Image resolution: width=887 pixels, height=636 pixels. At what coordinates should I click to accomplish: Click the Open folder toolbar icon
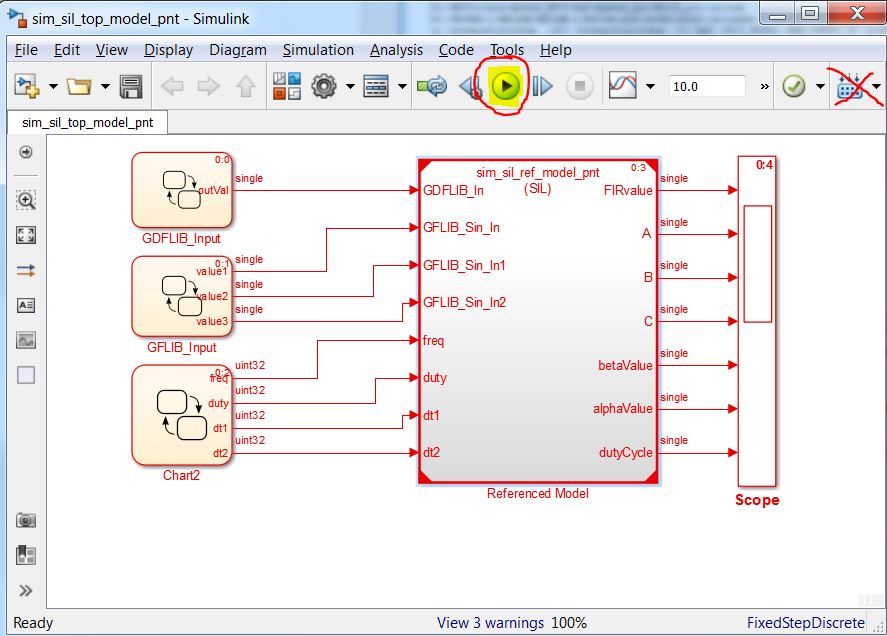(x=79, y=87)
